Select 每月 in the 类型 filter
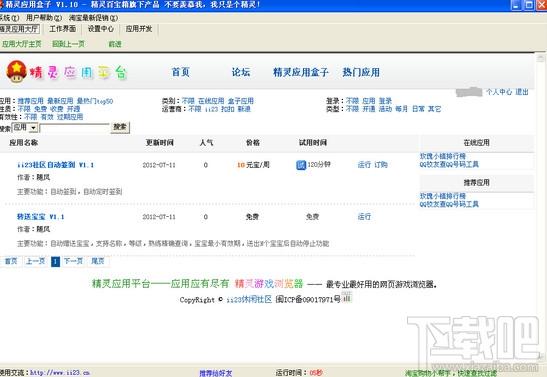The image size is (547, 377). (x=402, y=109)
